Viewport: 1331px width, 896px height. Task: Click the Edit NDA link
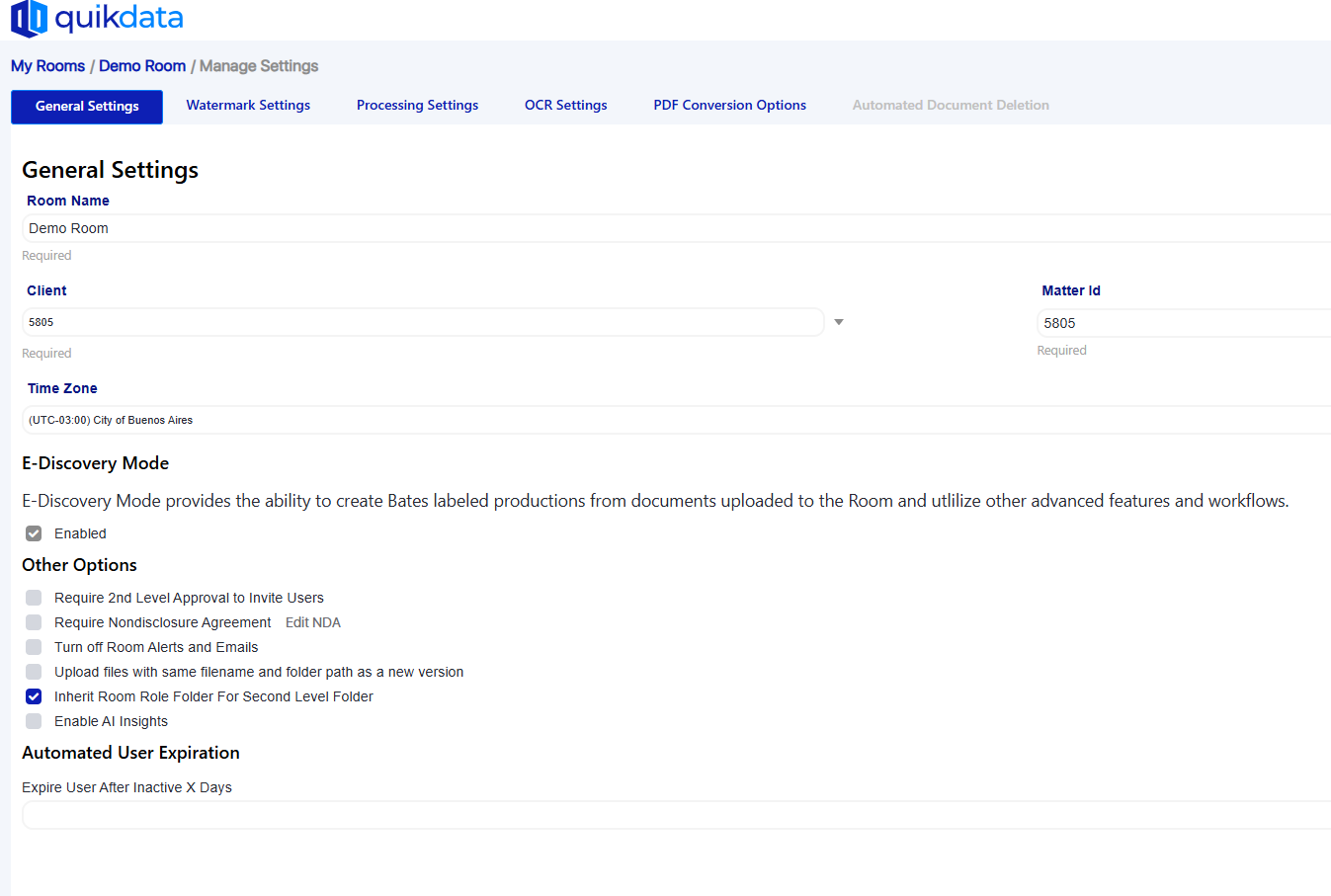tap(312, 621)
